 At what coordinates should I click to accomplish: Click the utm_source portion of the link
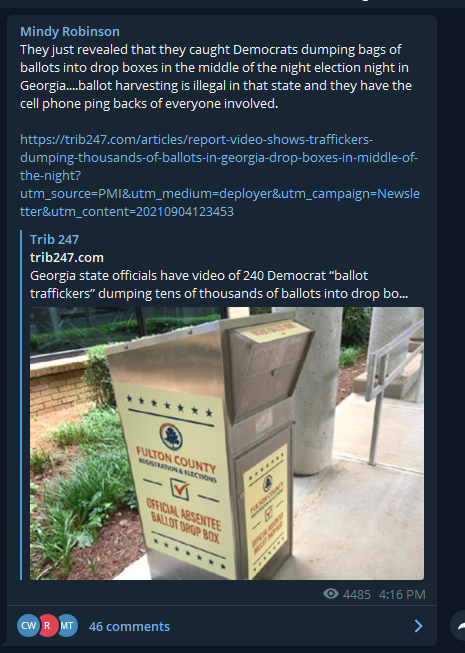[x=220, y=194]
